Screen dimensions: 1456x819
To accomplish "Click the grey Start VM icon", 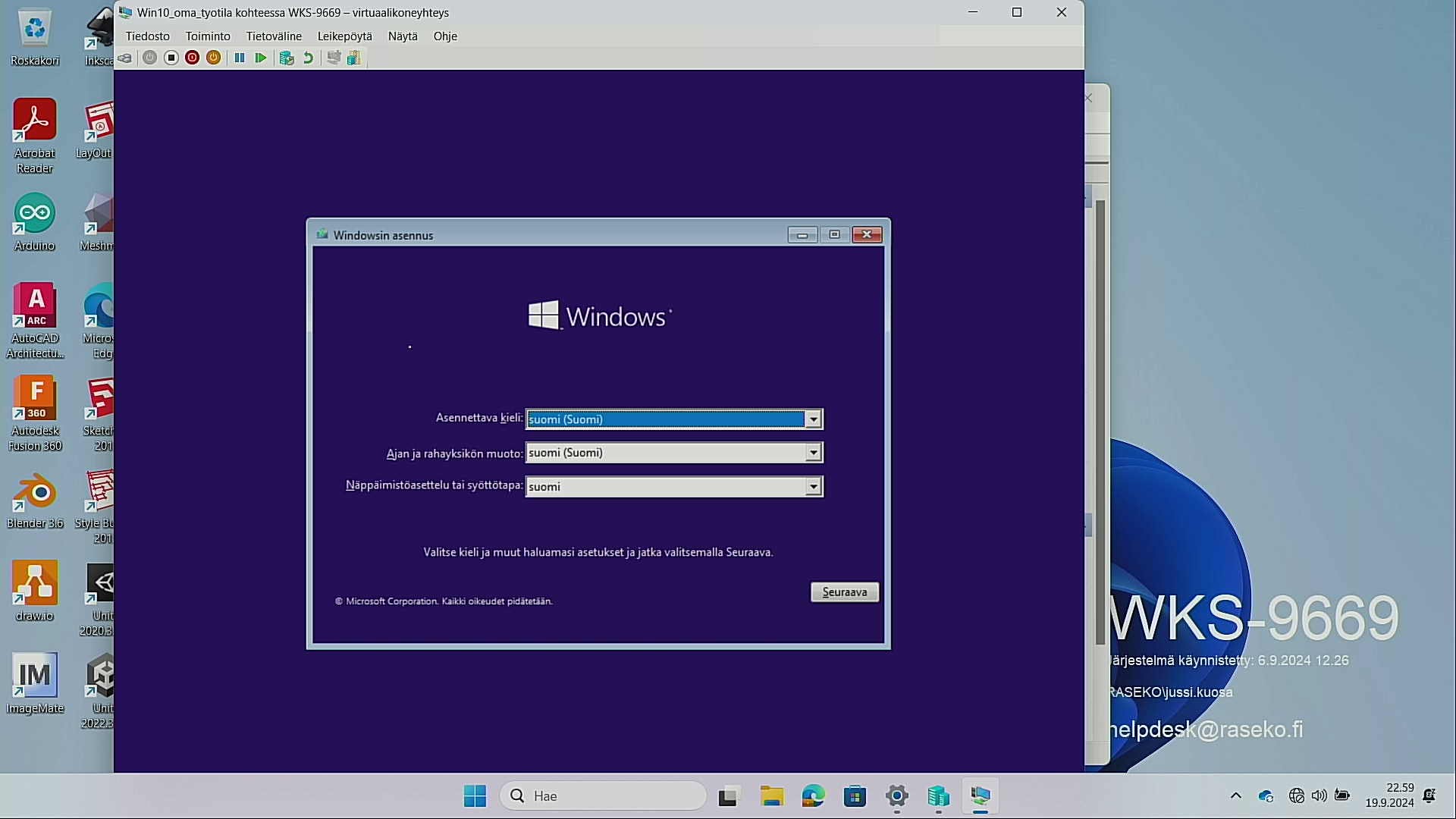I will (x=150, y=58).
